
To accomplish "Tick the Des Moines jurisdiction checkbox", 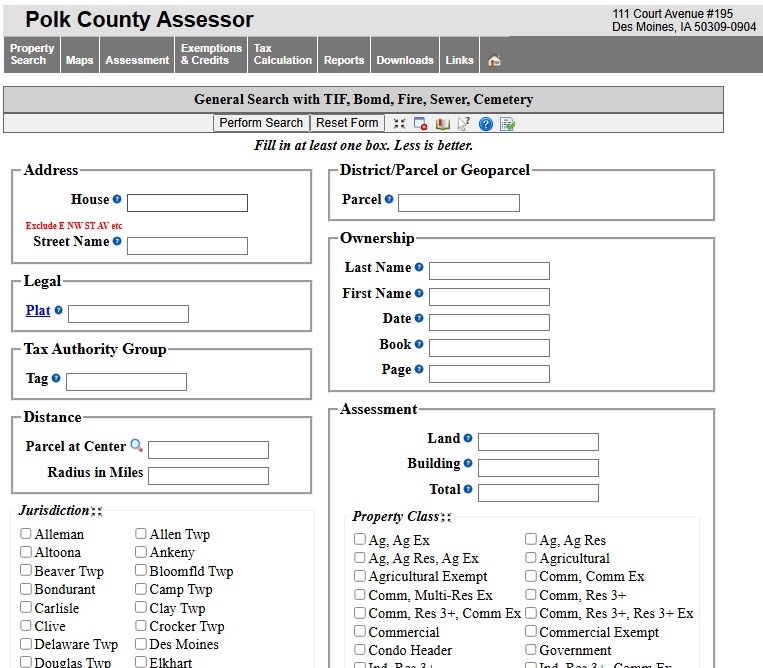I will [141, 644].
